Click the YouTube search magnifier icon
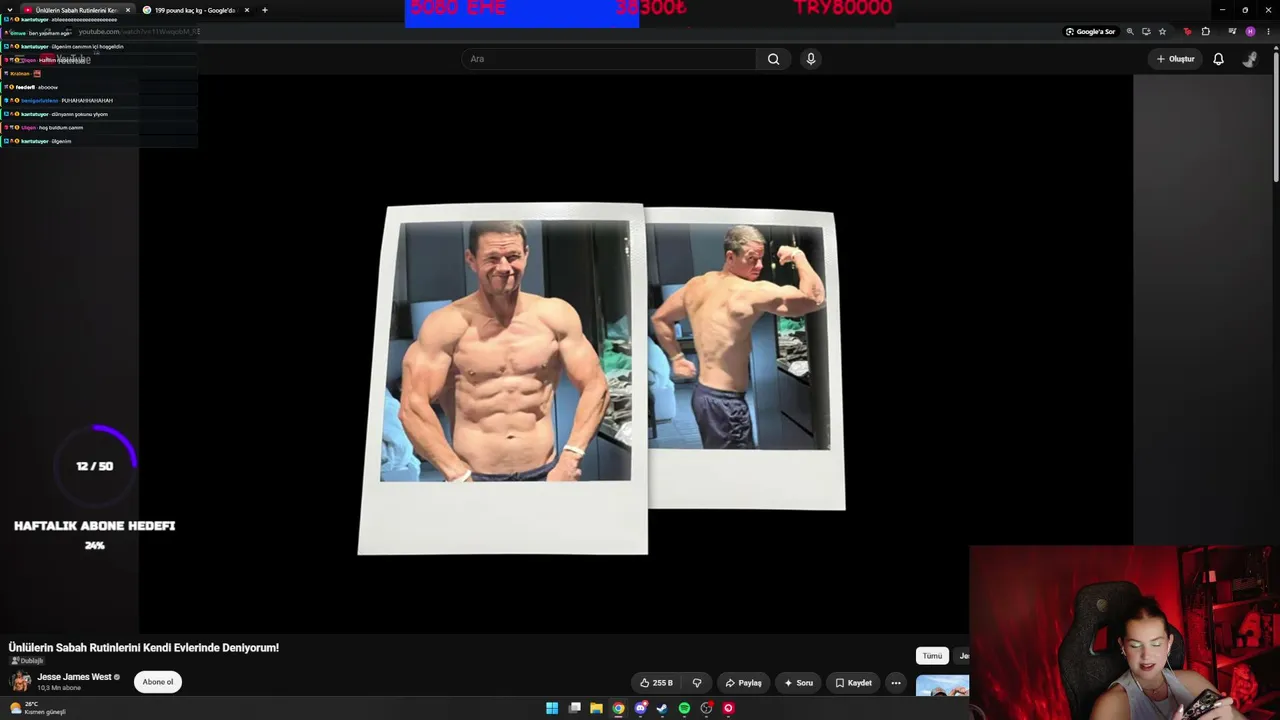Viewport: 1280px width, 720px height. [773, 59]
